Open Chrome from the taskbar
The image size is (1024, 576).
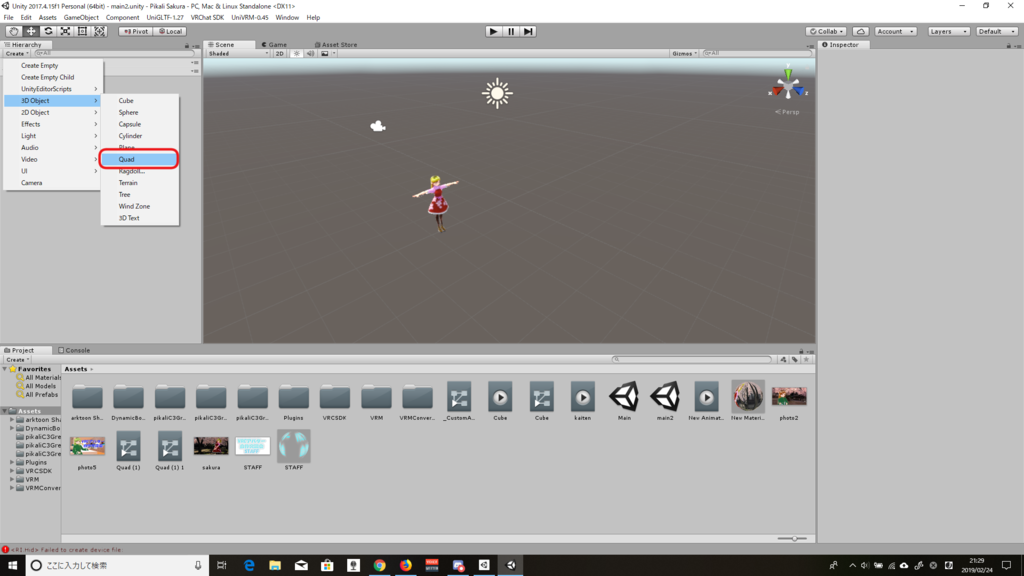(x=379, y=565)
